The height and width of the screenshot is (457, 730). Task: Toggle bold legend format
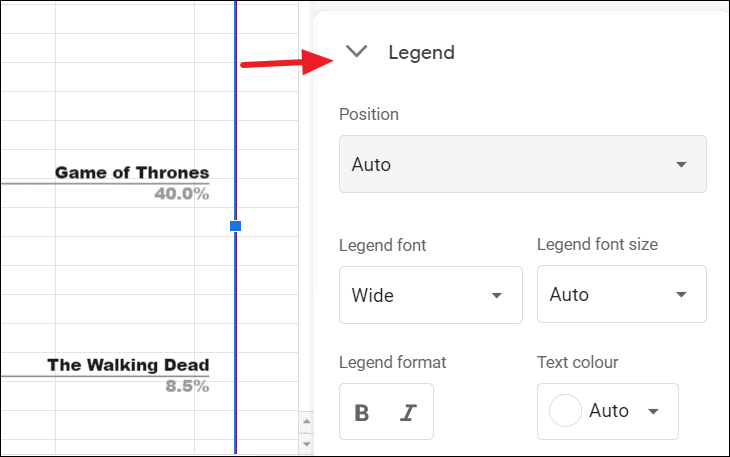click(362, 412)
